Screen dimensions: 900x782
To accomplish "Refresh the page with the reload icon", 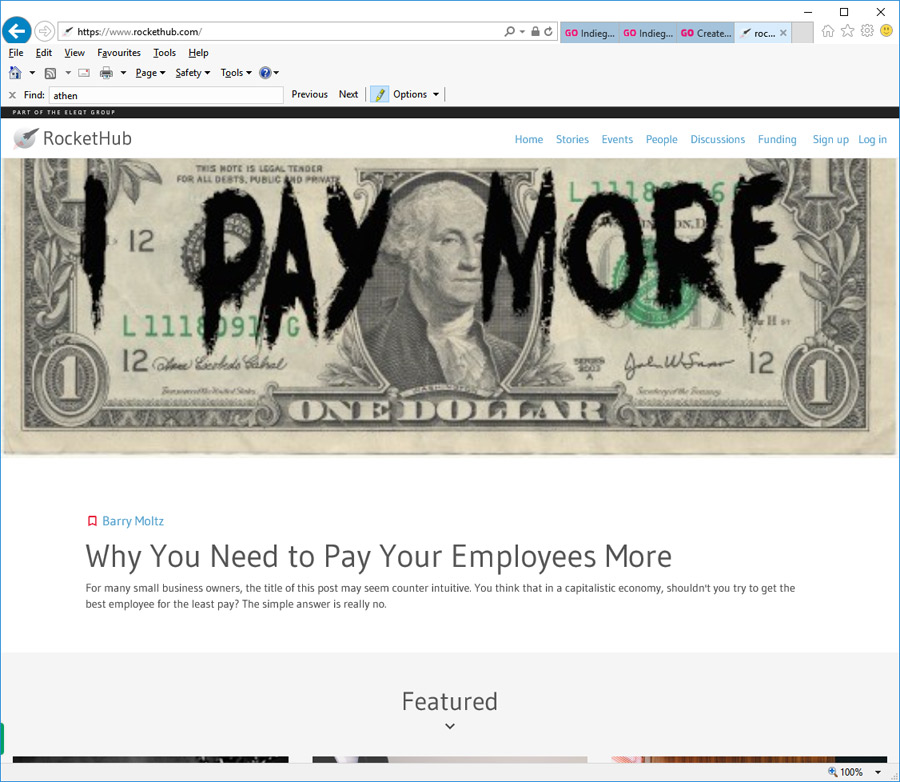I will (549, 32).
